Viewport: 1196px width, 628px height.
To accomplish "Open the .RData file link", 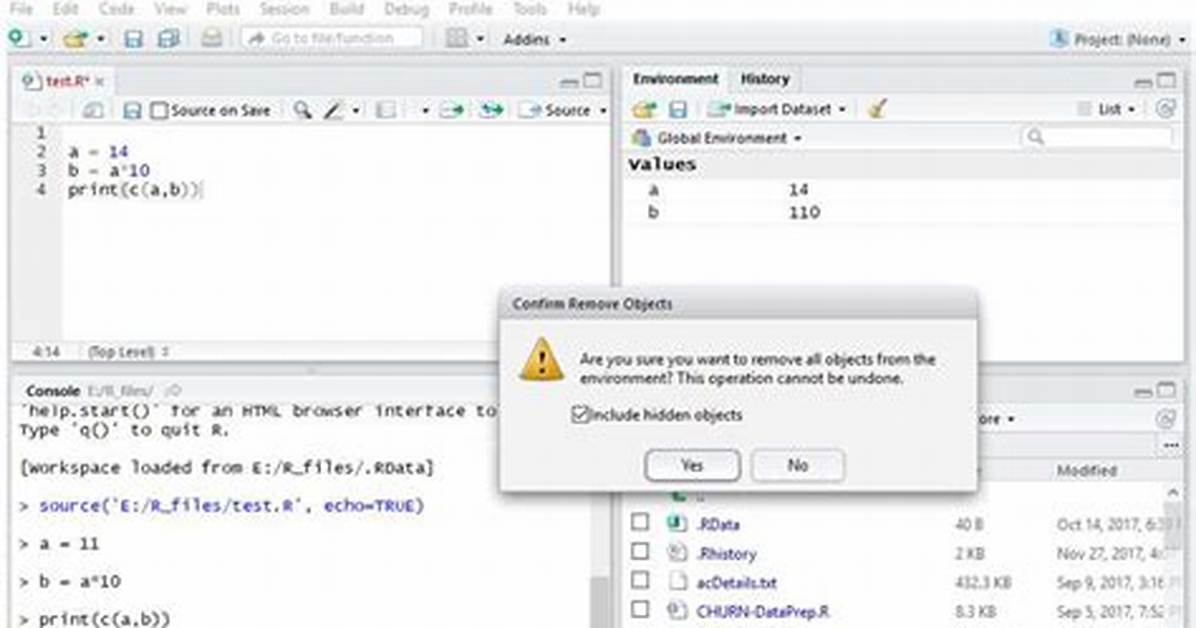I will click(719, 524).
